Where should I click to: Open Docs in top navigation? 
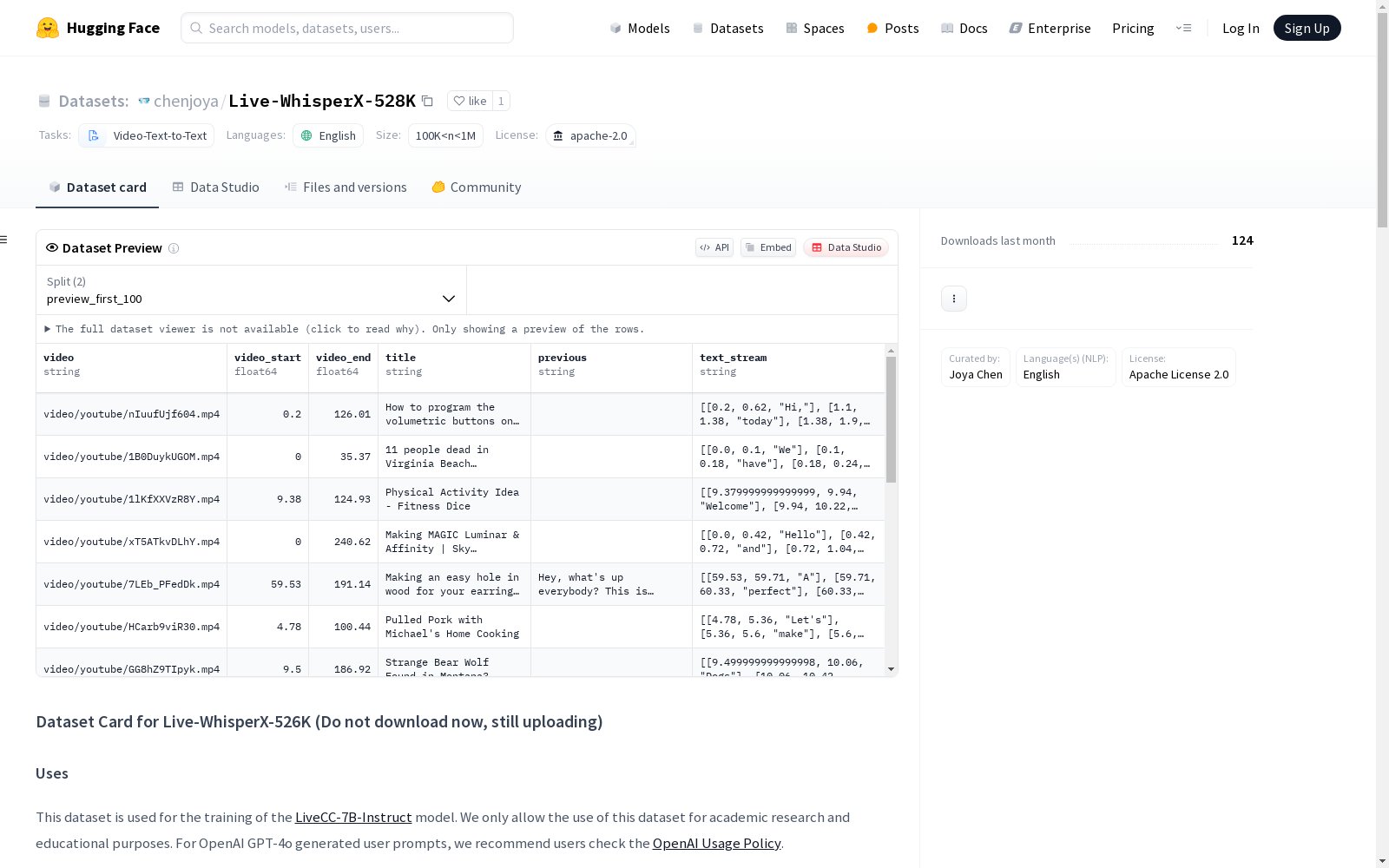(x=964, y=28)
